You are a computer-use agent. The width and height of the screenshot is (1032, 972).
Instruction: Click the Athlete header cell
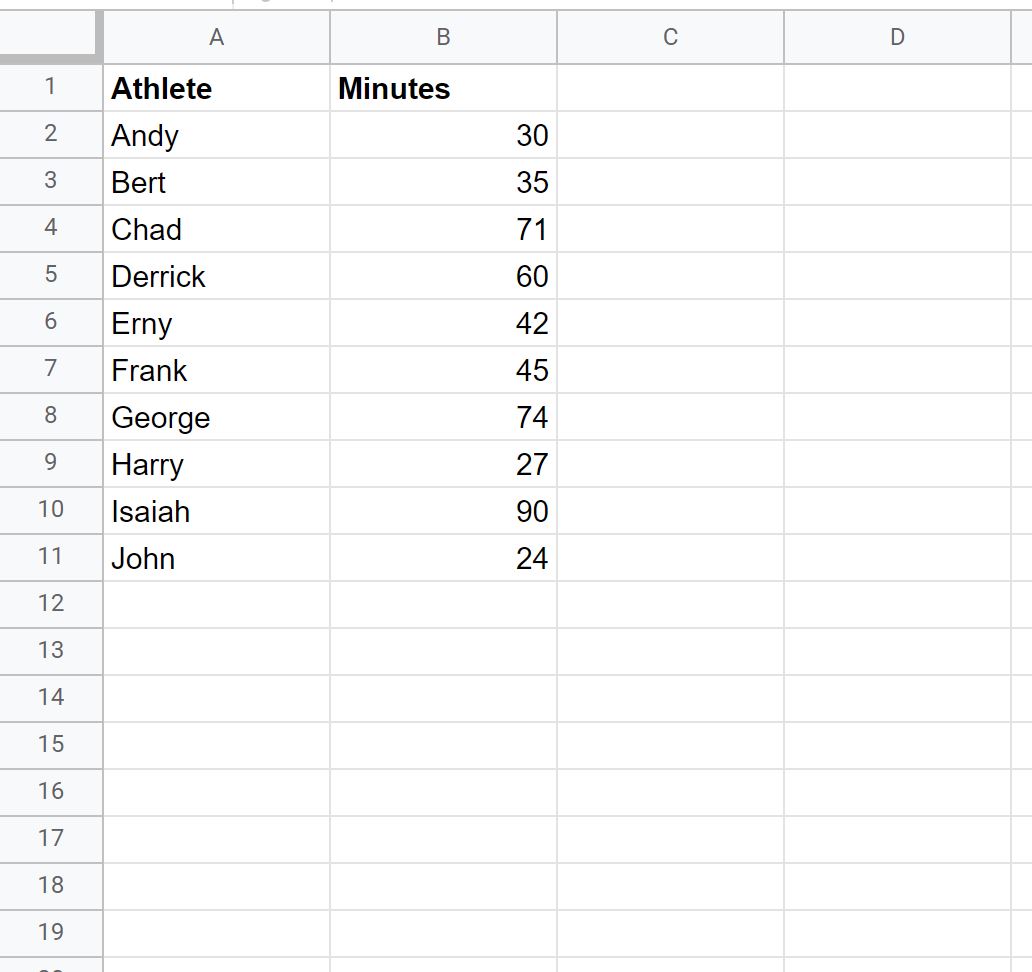(217, 88)
